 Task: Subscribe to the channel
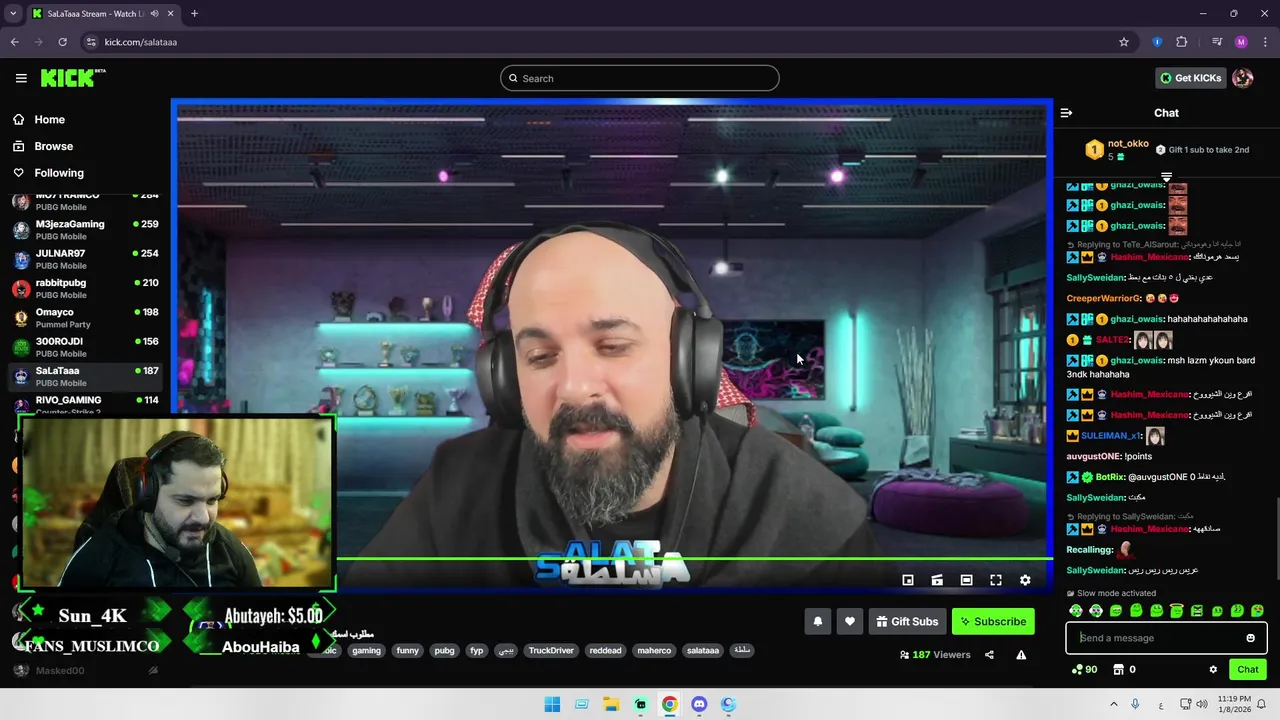pos(993,621)
